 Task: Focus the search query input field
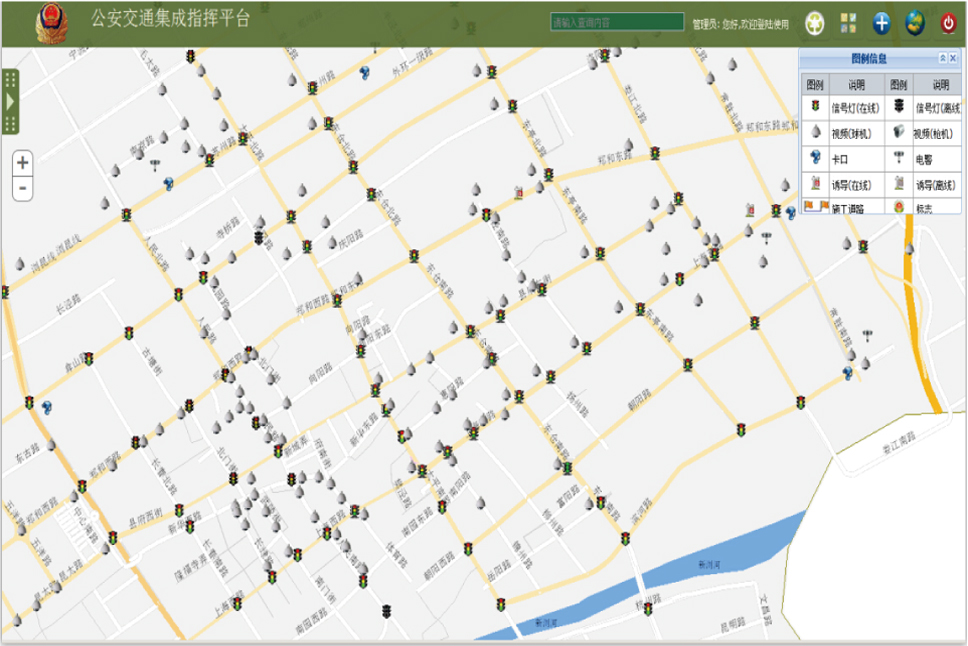coord(616,22)
